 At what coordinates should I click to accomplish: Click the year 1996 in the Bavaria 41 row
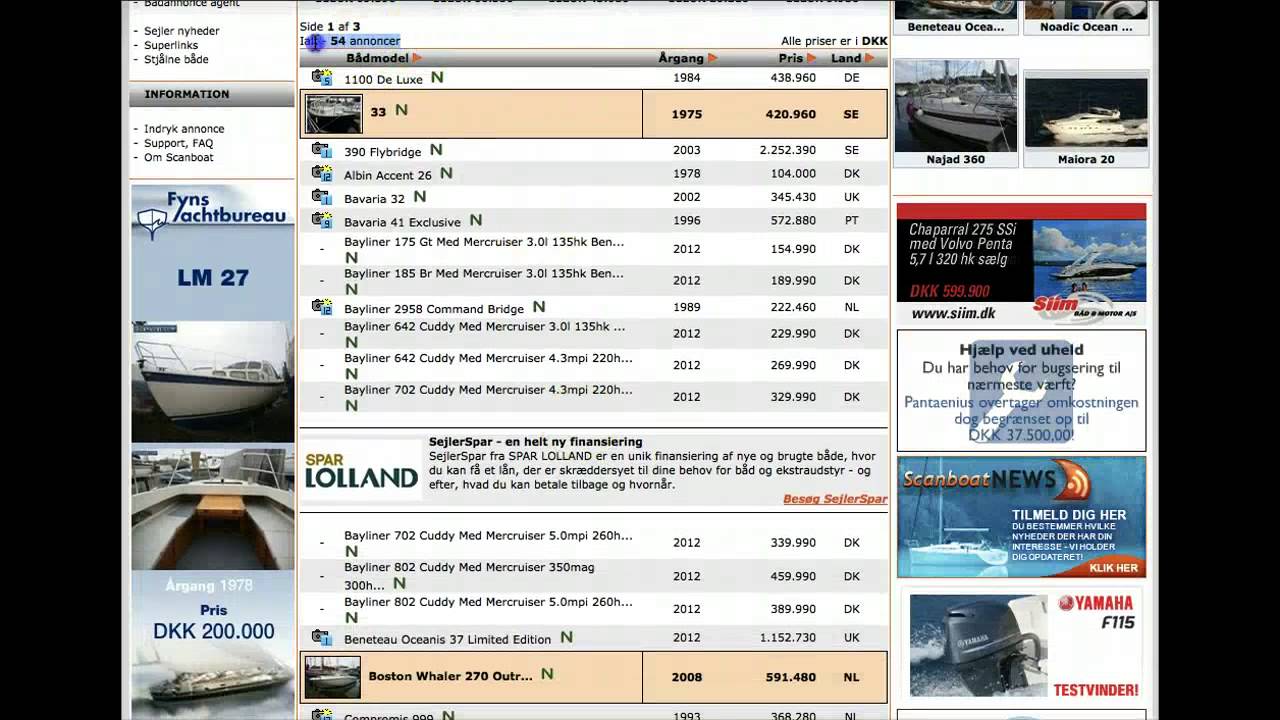click(687, 220)
